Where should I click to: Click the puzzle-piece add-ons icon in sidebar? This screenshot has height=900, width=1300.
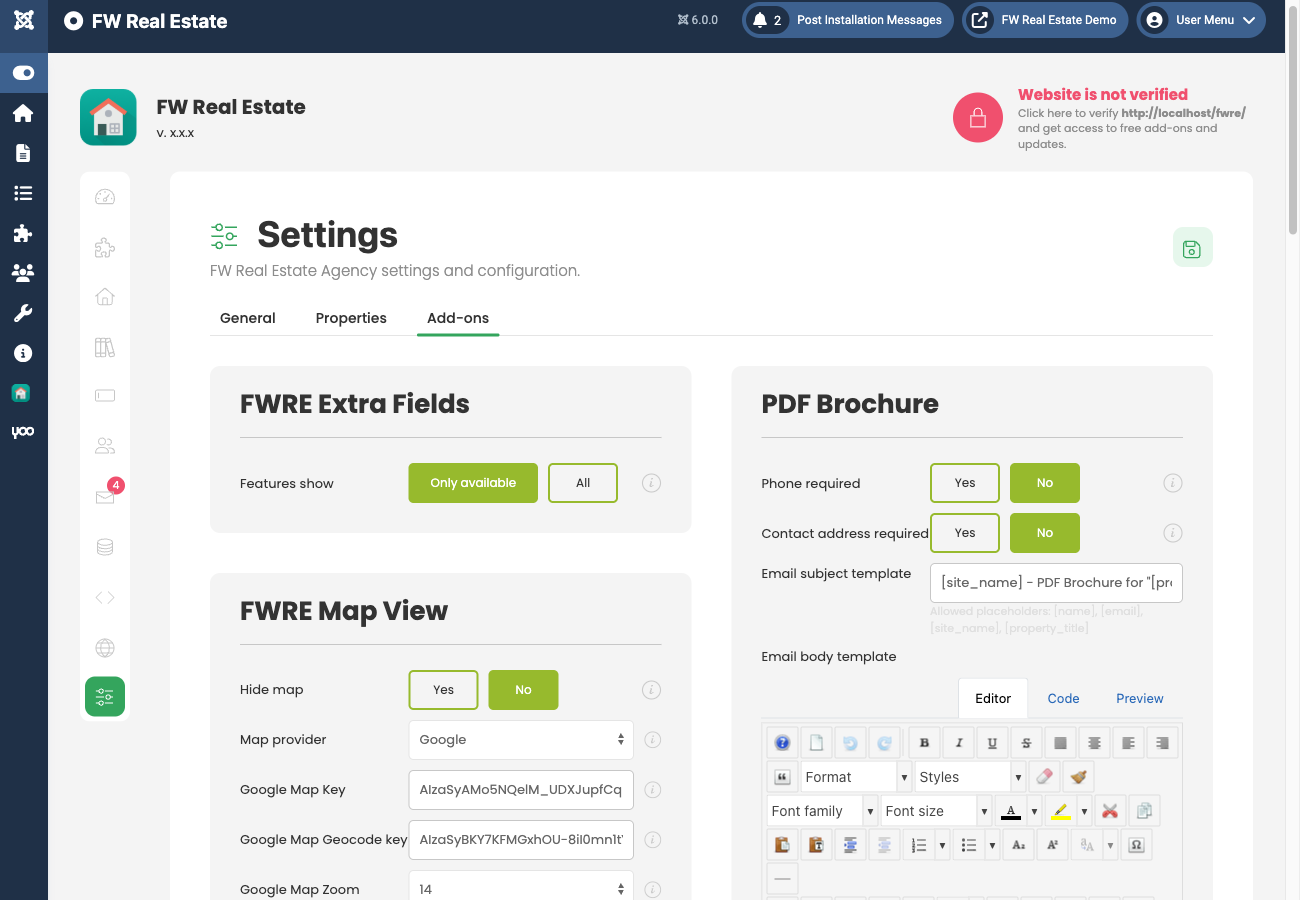pyautogui.click(x=23, y=234)
